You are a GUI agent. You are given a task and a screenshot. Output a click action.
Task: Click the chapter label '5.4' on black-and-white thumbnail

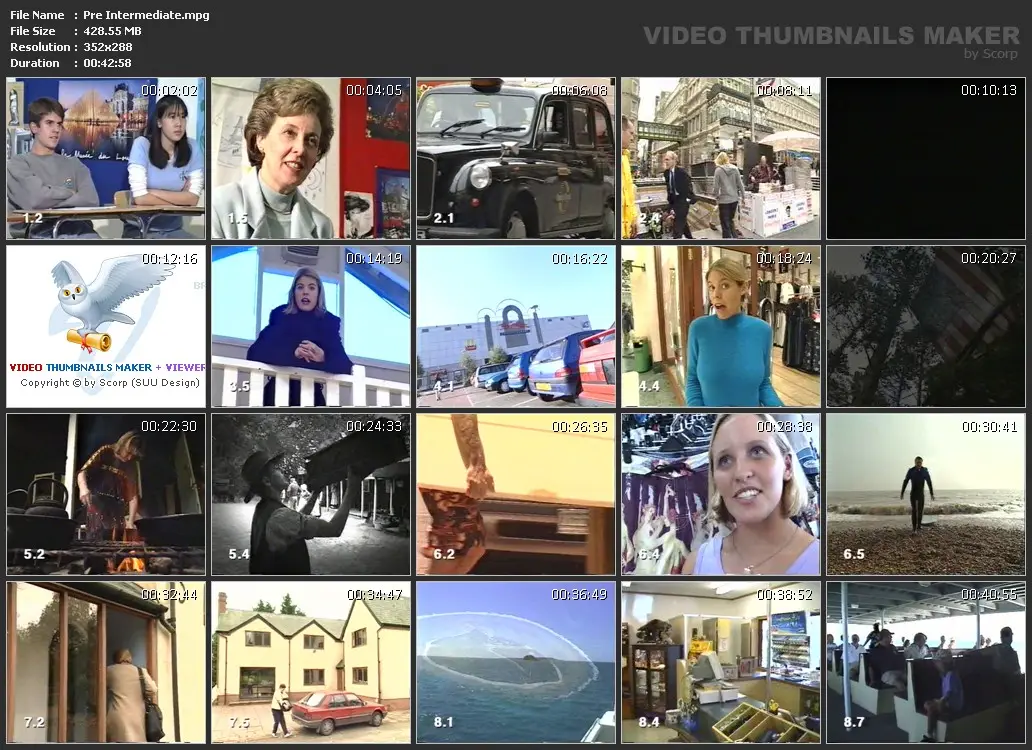click(239, 554)
